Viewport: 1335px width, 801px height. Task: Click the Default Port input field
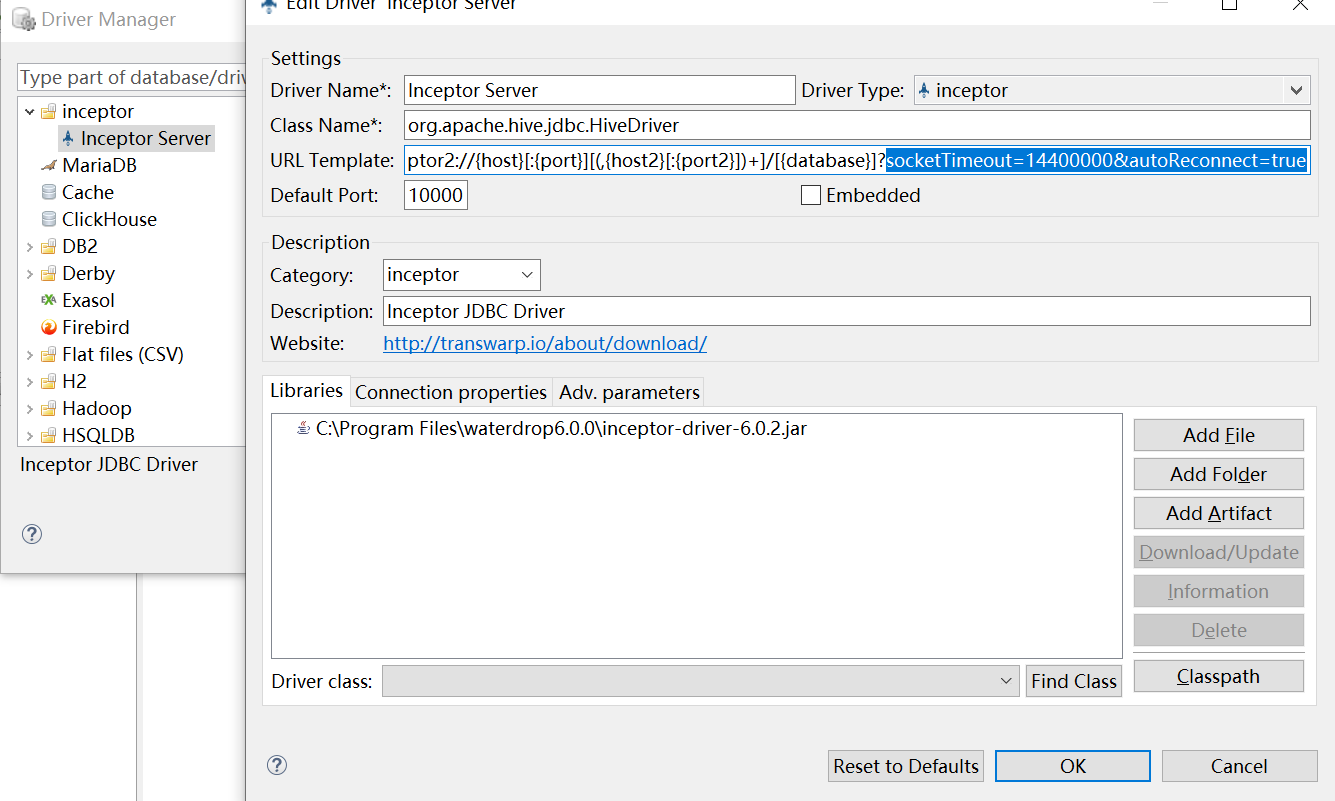tap(435, 195)
